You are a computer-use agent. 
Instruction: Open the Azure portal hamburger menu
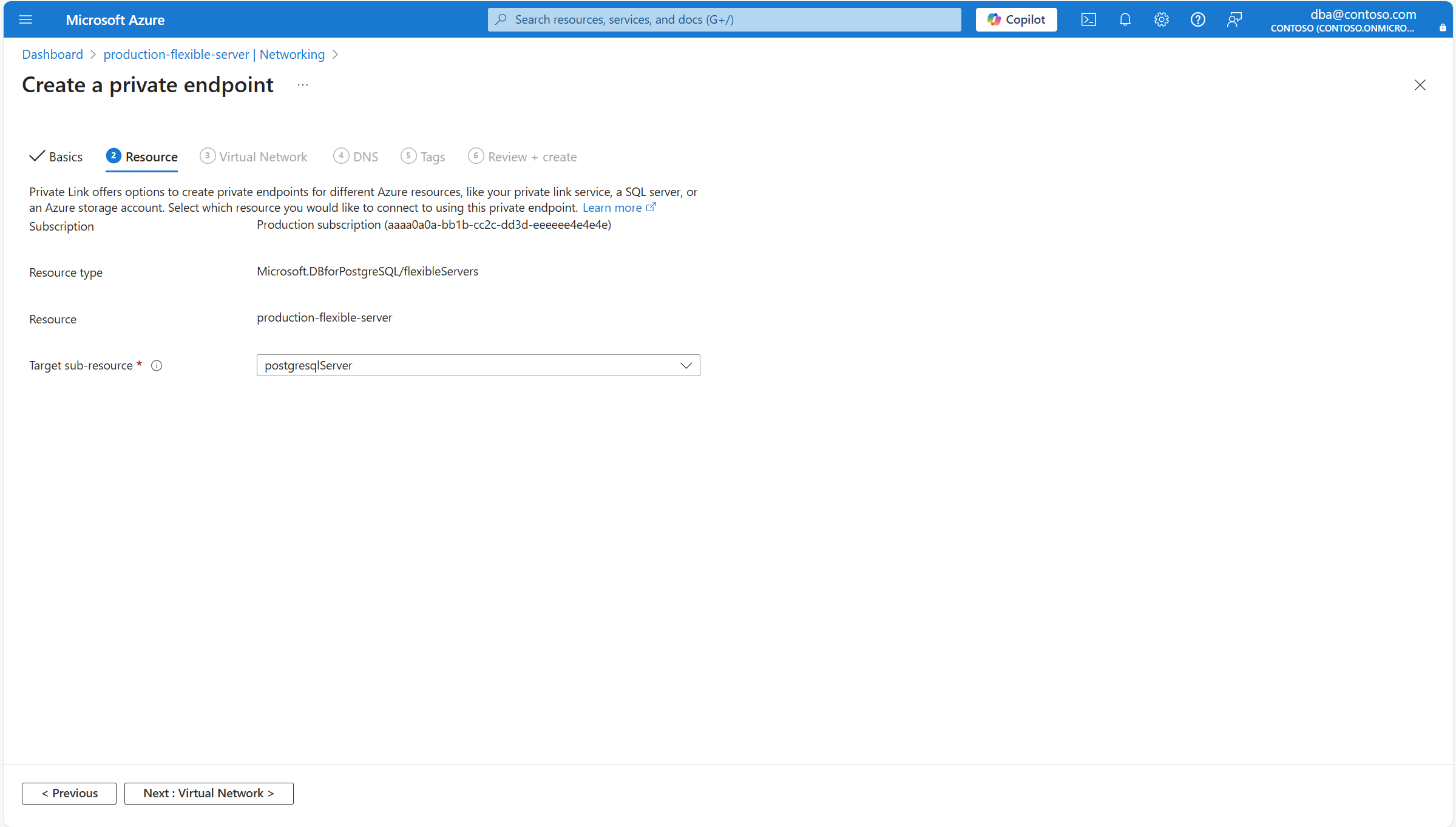coord(25,19)
